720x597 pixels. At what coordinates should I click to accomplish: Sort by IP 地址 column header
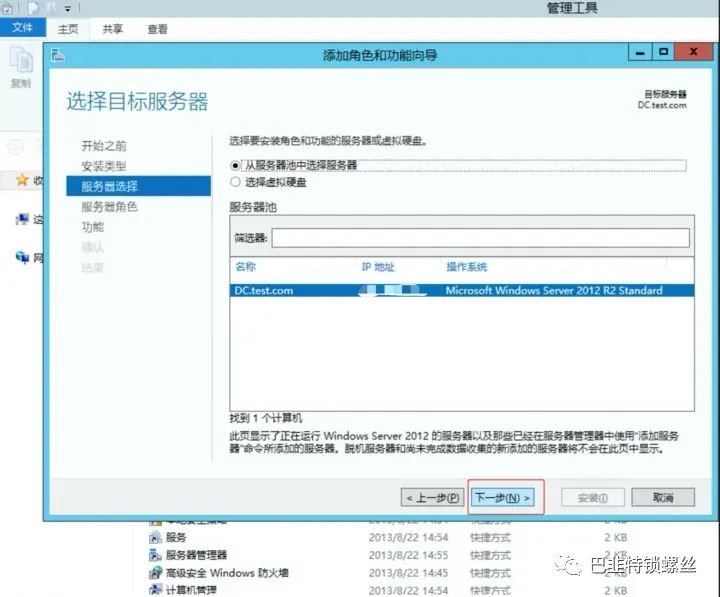click(x=378, y=267)
